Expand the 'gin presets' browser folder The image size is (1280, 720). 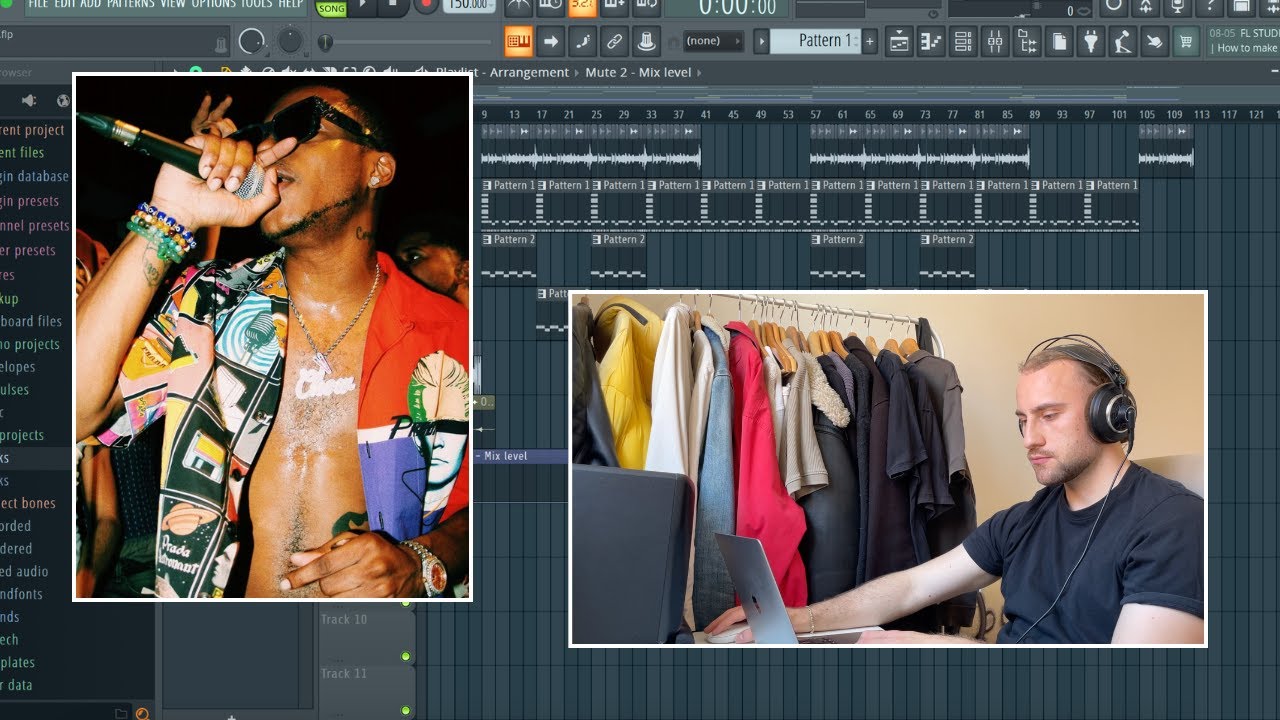tap(30, 201)
